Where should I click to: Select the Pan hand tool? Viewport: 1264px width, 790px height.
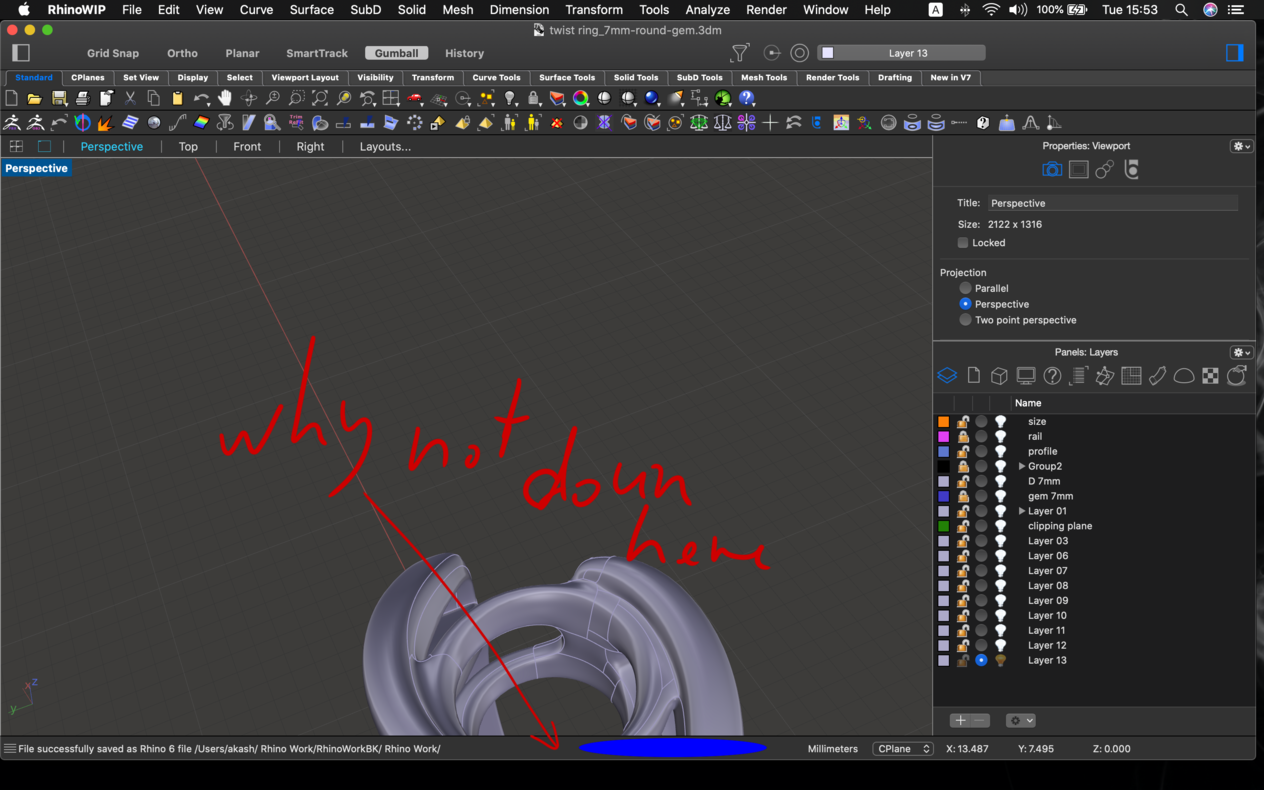click(x=225, y=98)
